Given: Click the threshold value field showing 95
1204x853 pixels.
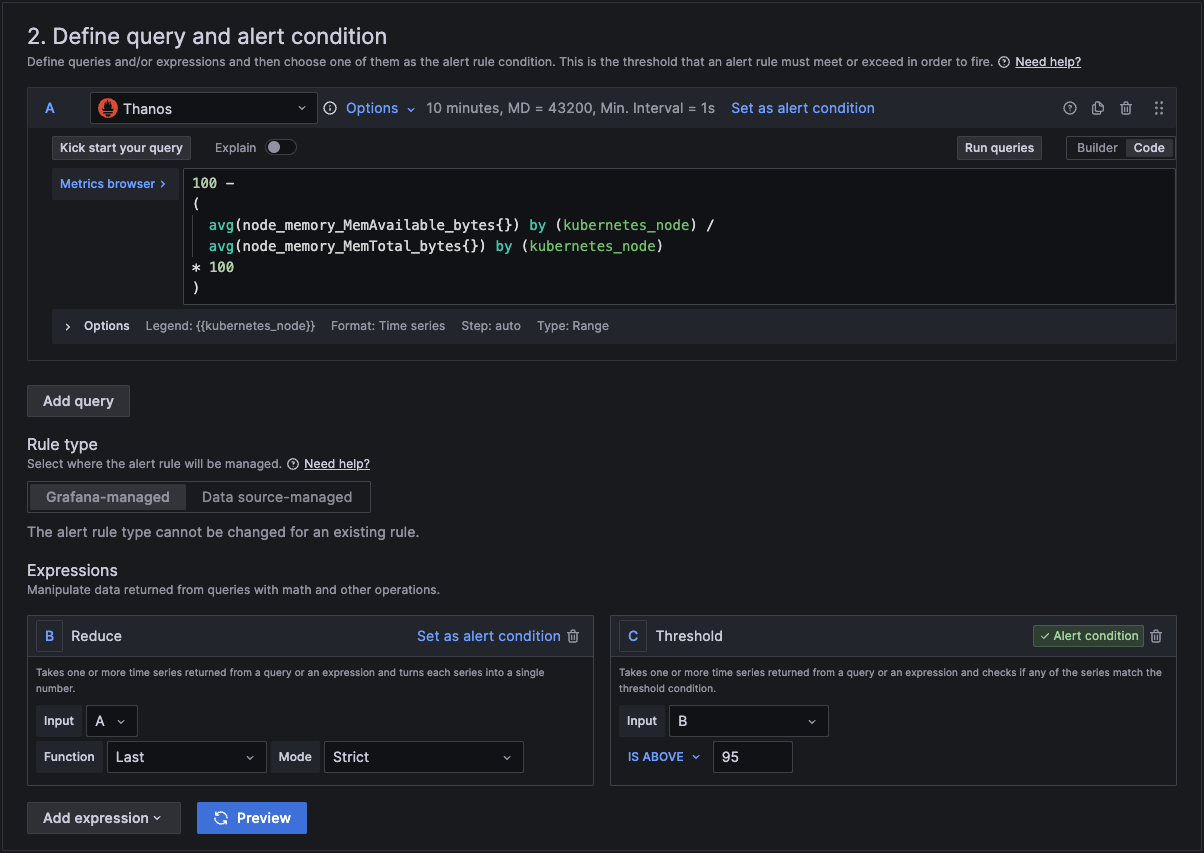Looking at the screenshot, I should click(x=752, y=757).
